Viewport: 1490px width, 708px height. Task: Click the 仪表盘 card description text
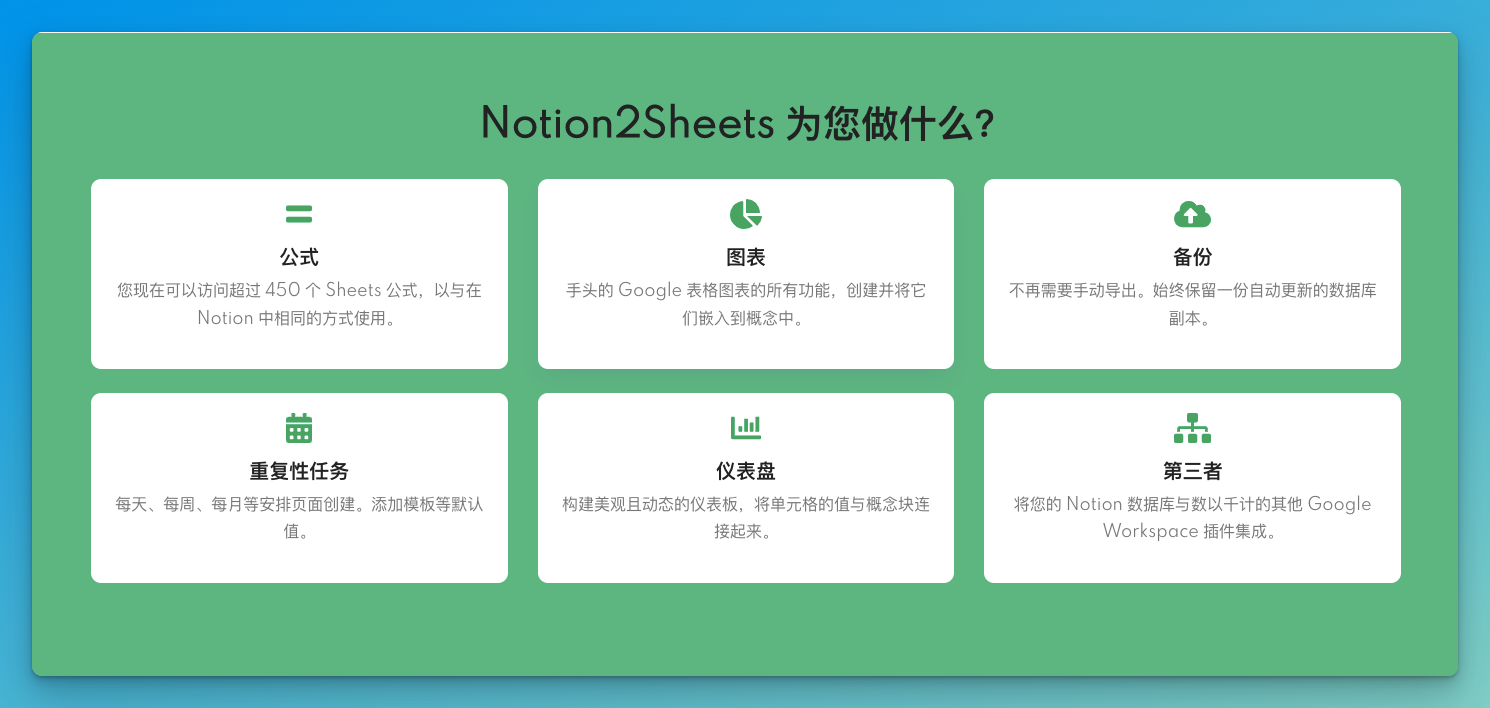745,518
